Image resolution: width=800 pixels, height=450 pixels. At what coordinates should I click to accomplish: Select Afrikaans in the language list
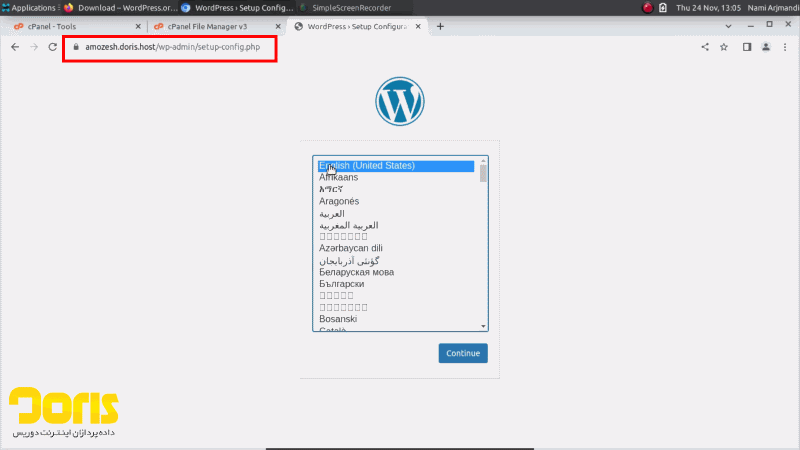(x=396, y=178)
